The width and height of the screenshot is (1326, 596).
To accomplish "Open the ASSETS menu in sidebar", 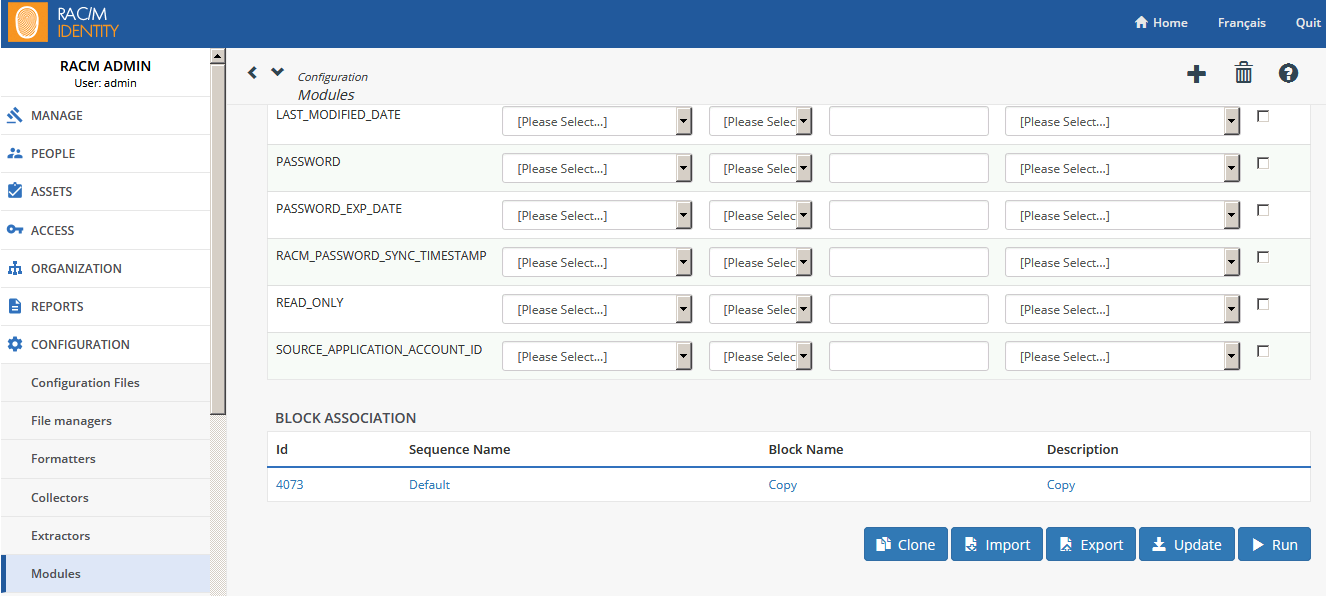I will 105,191.
